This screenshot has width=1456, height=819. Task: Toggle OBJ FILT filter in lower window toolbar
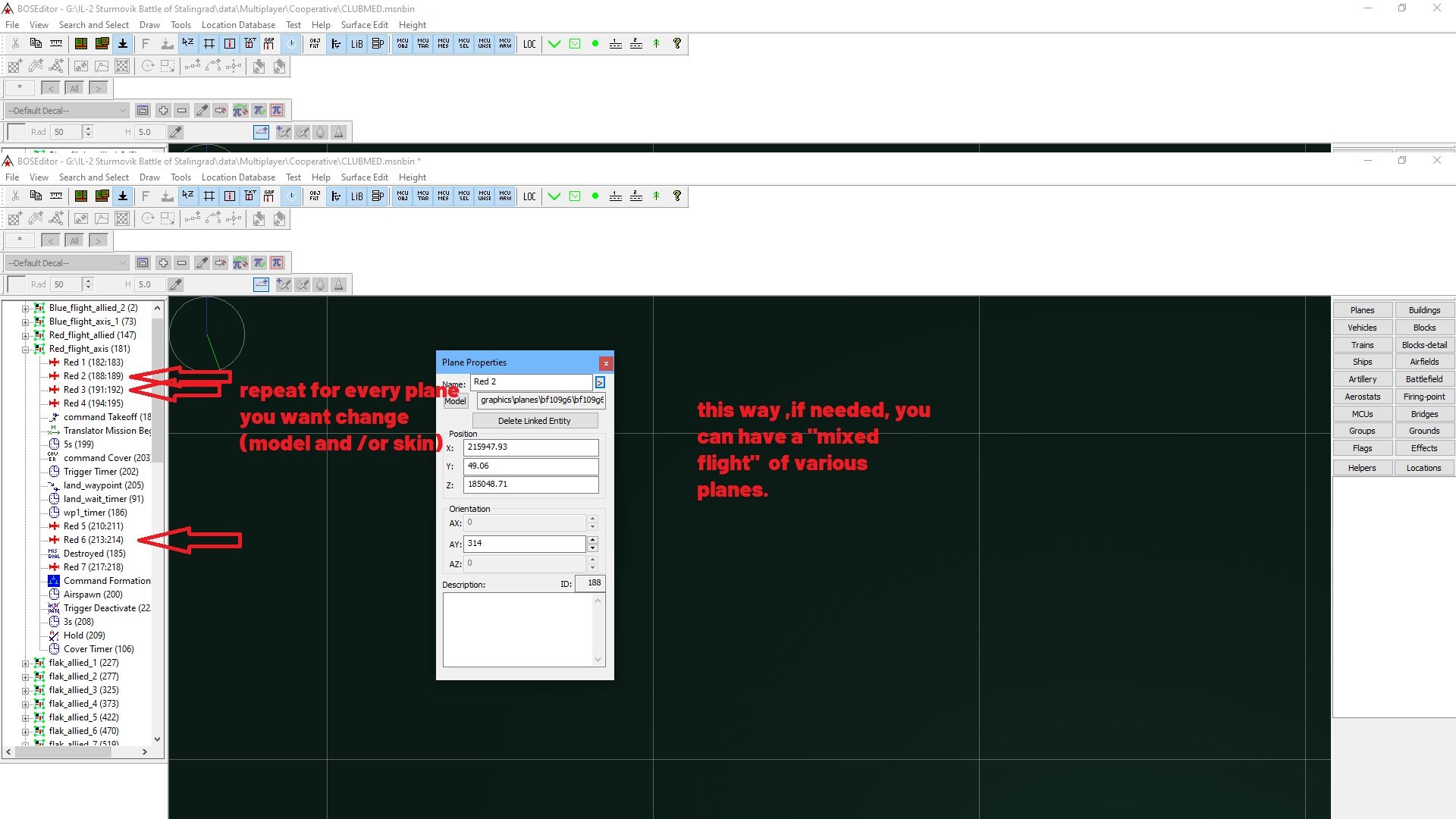(315, 196)
